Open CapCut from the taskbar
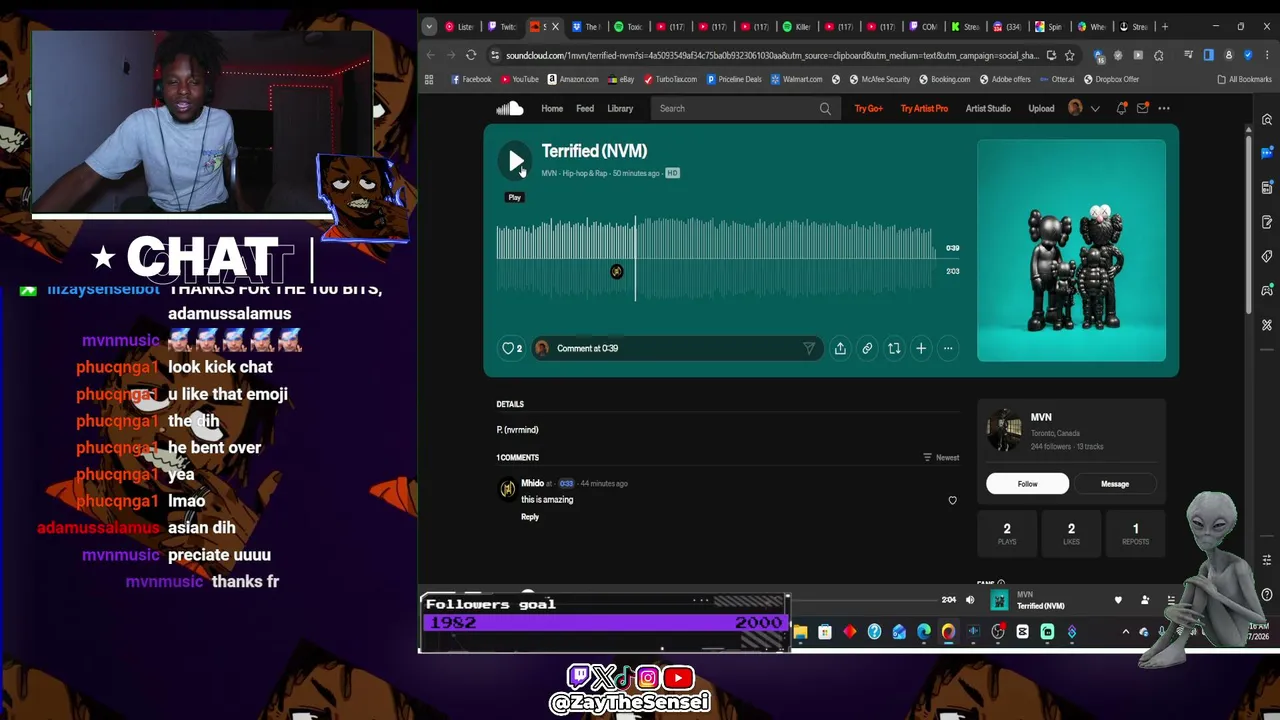Image resolution: width=1280 pixels, height=720 pixels. [x=1022, y=632]
